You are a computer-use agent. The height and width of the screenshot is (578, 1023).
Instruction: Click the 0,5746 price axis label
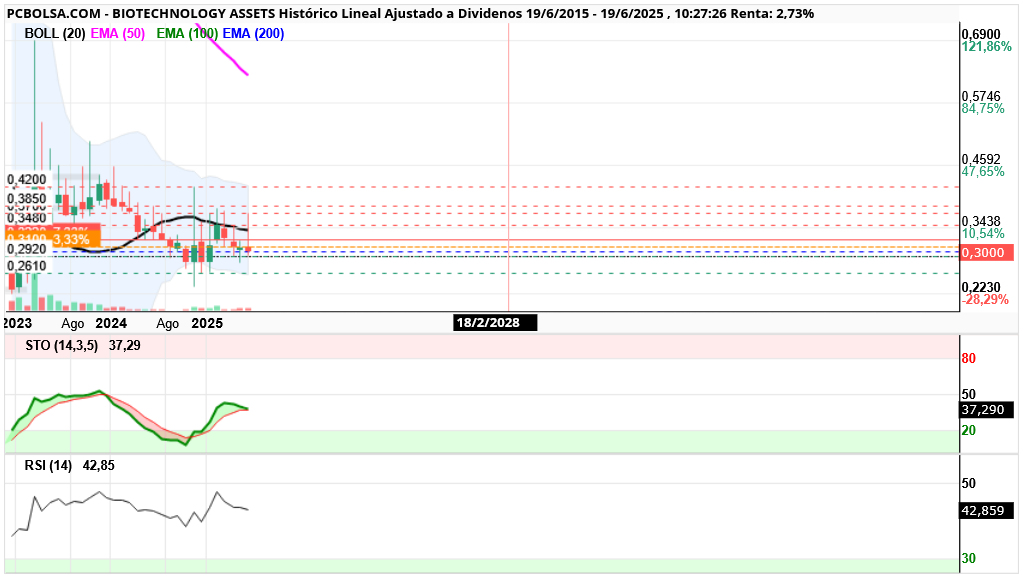pos(981,97)
